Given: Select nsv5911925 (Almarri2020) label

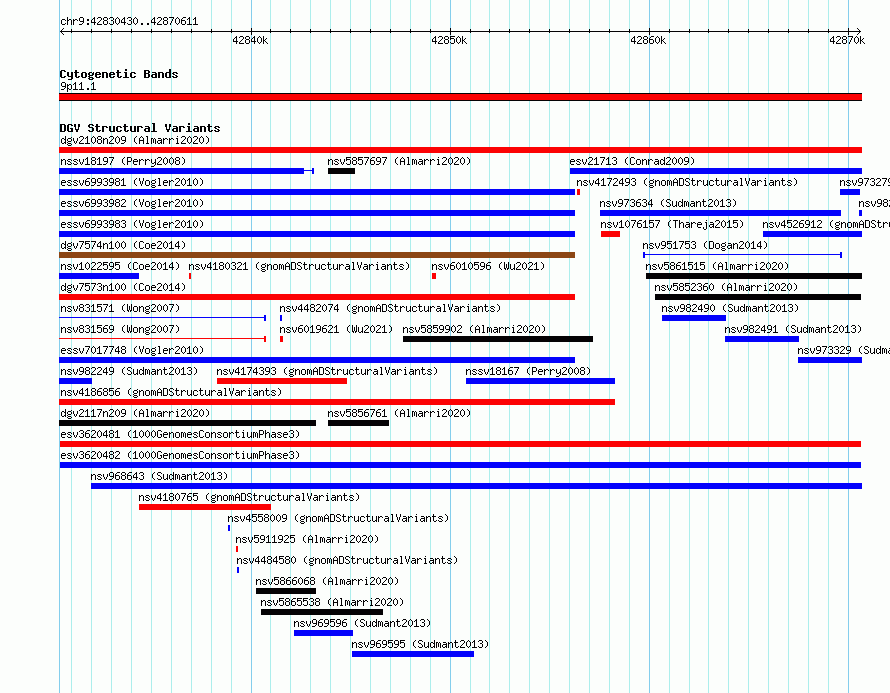Looking at the screenshot, I should pyautogui.click(x=307, y=539).
